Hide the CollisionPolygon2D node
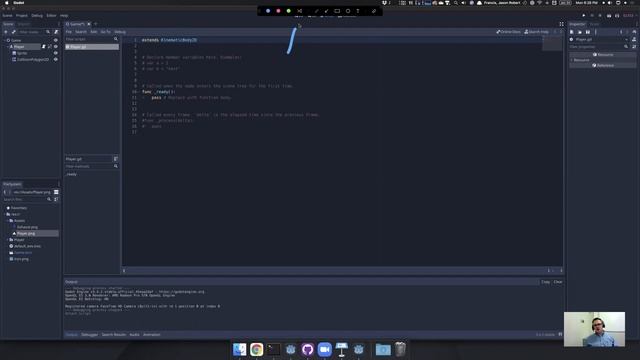The height and width of the screenshot is (360, 640). (x=56, y=60)
